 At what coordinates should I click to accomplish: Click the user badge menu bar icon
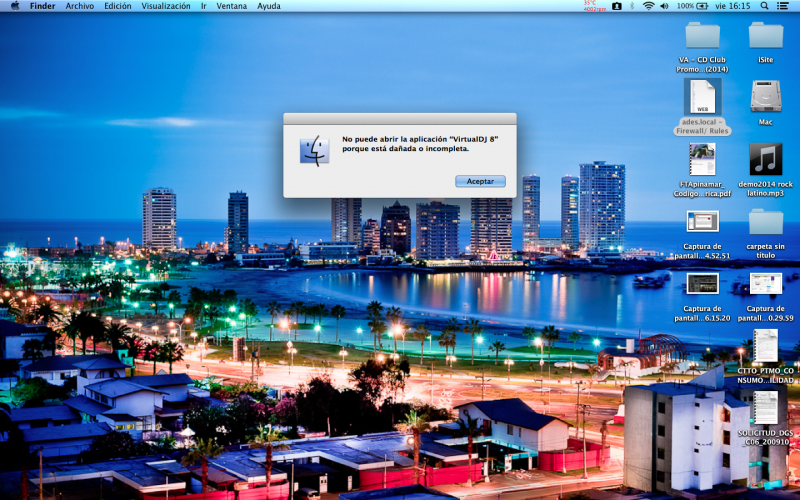click(617, 6)
